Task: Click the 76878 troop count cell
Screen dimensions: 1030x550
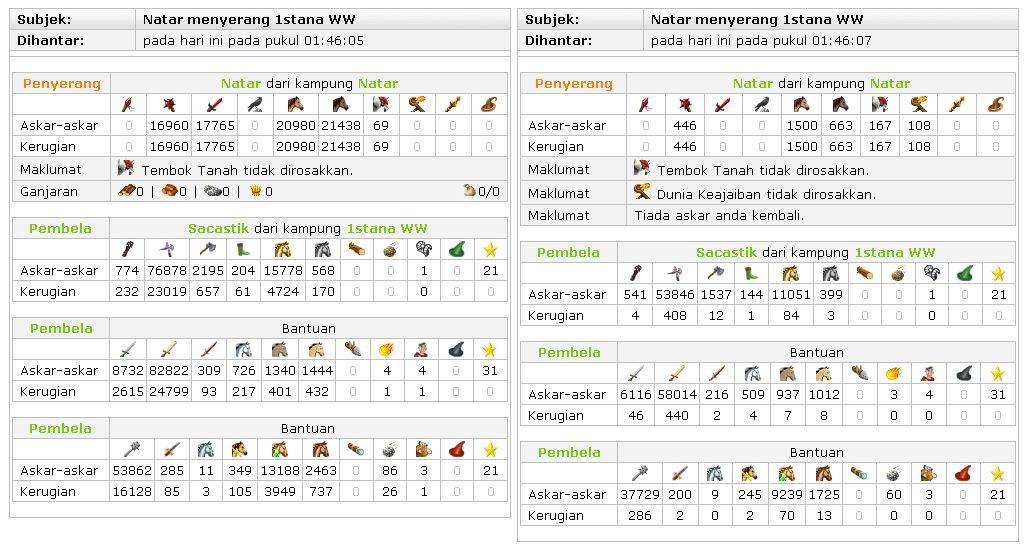Action: click(166, 271)
